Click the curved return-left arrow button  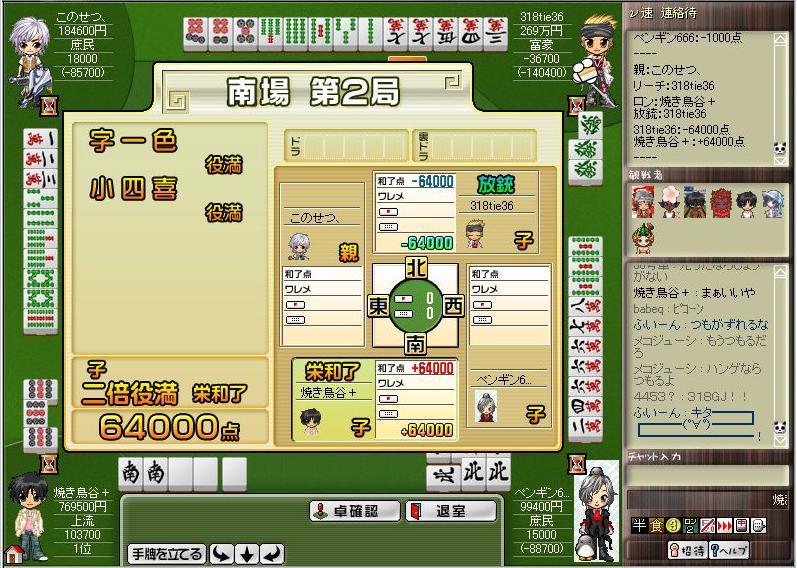tap(272, 554)
